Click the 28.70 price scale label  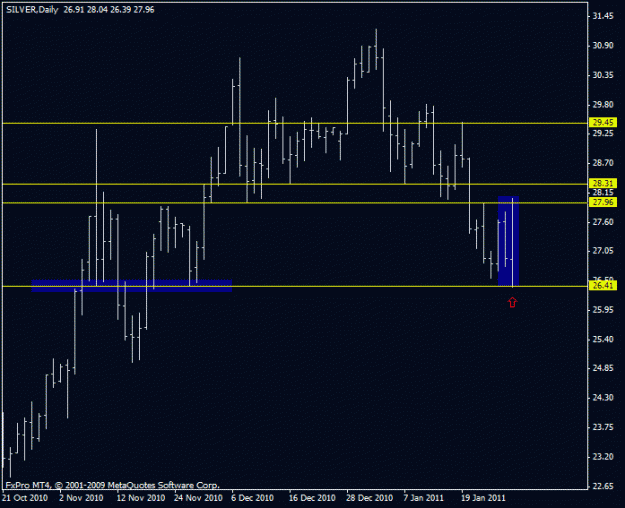click(603, 163)
